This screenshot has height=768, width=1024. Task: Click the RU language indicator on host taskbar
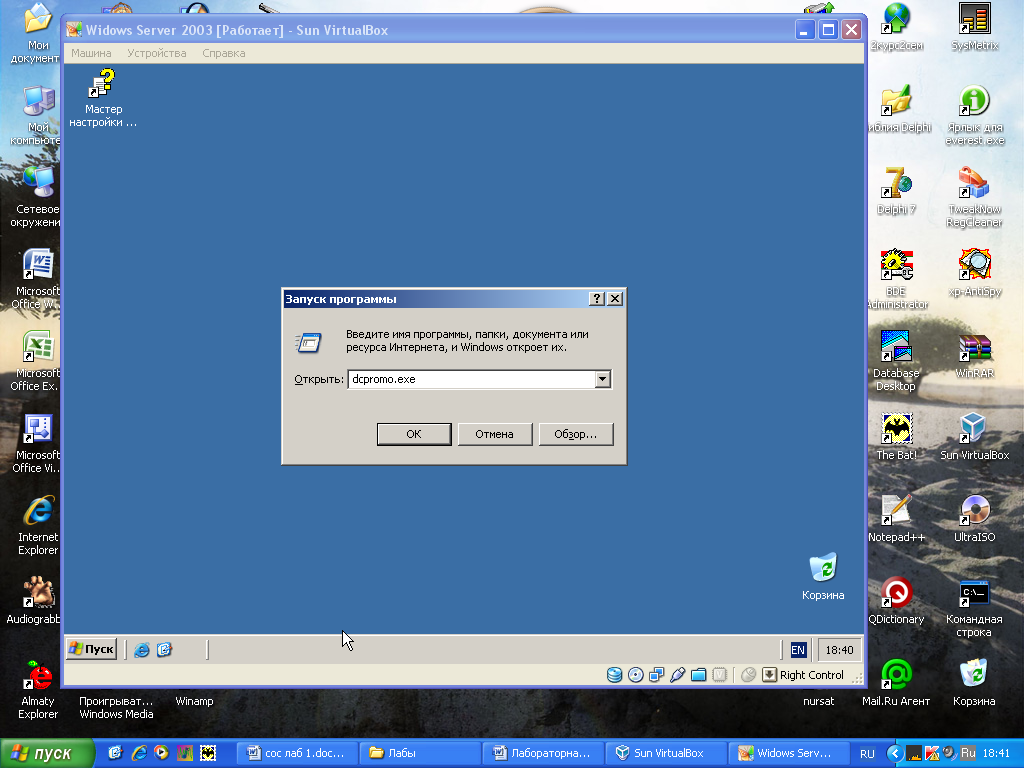867,754
